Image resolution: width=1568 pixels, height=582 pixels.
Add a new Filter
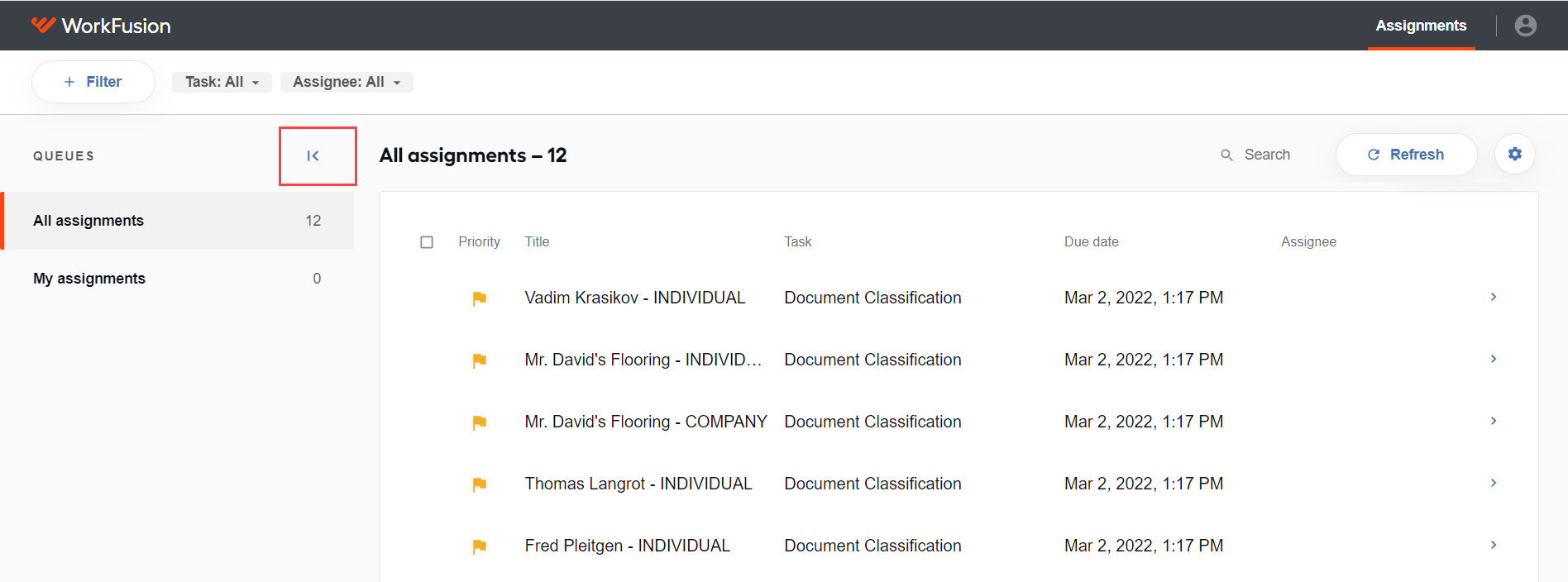click(x=93, y=82)
